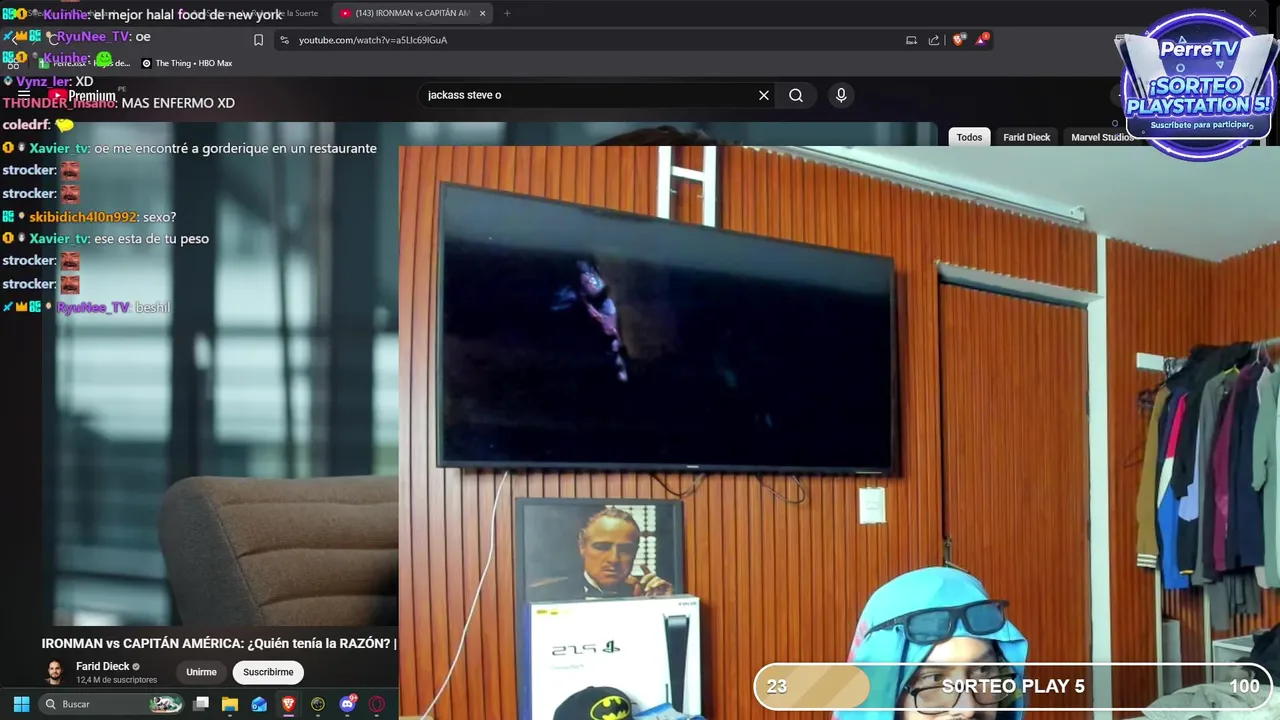
Task: Open the YouTube hamburger guide menu
Action: [24, 95]
